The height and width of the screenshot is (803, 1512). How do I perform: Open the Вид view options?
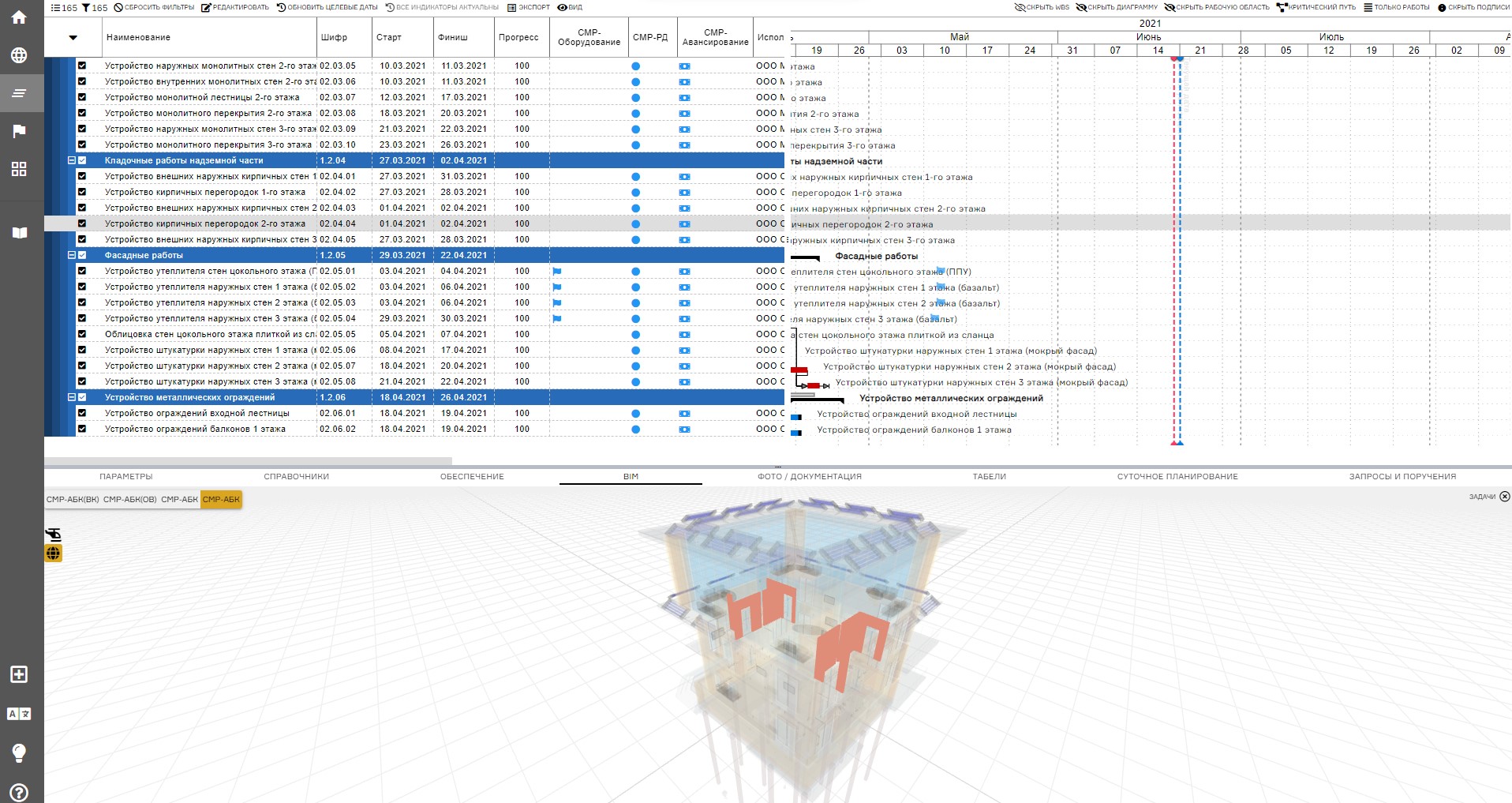tap(570, 7)
